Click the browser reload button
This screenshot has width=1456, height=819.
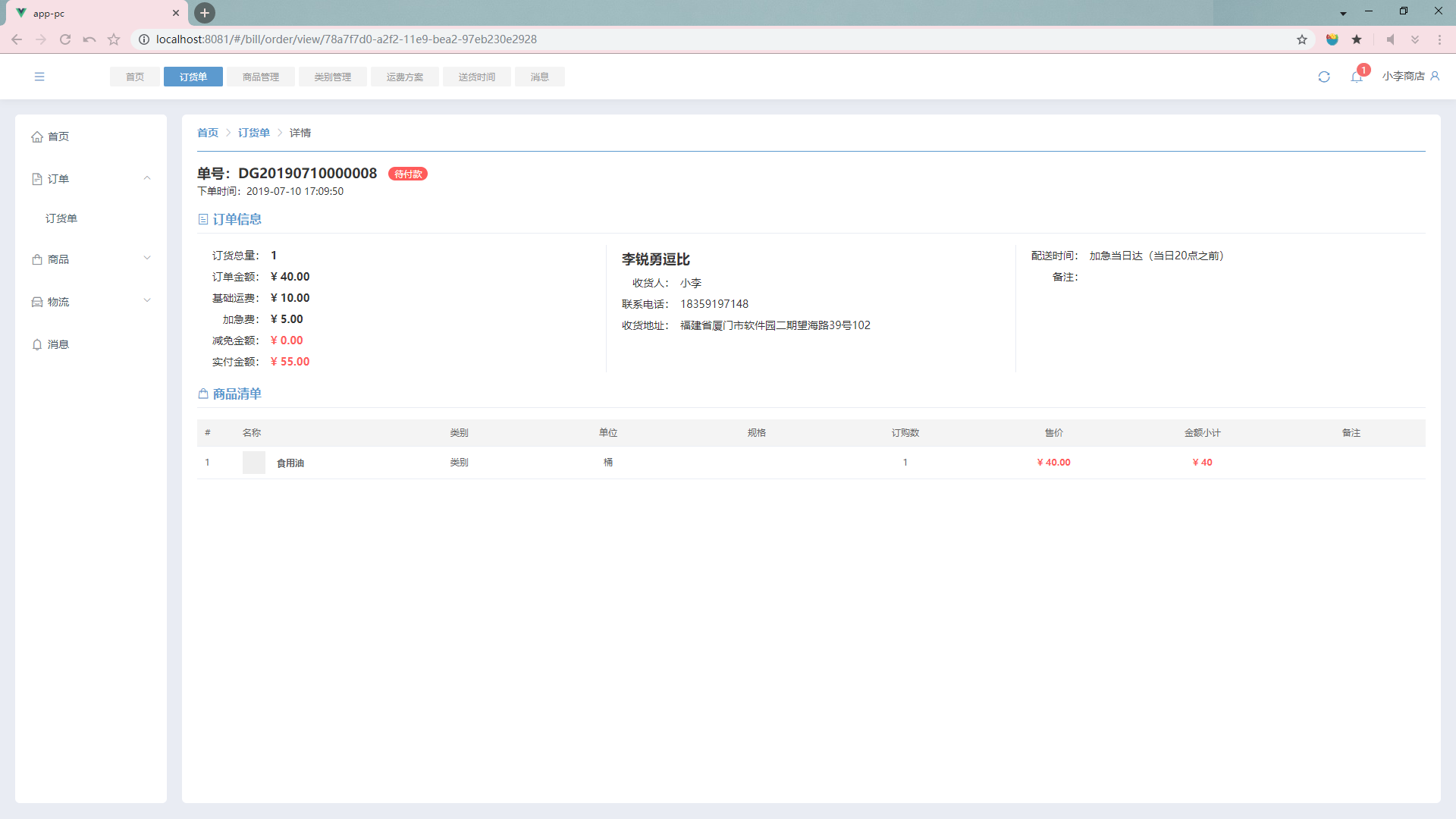[x=65, y=39]
